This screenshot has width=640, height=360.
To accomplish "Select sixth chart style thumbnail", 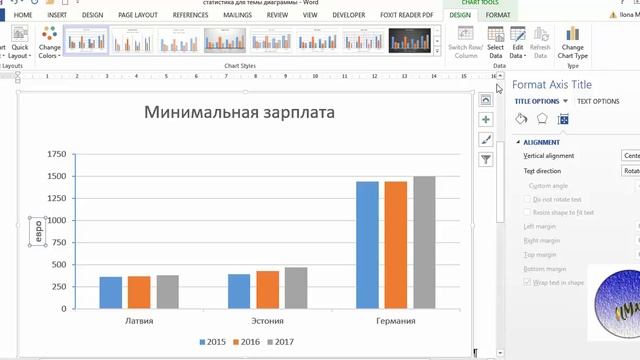I will 317,40.
